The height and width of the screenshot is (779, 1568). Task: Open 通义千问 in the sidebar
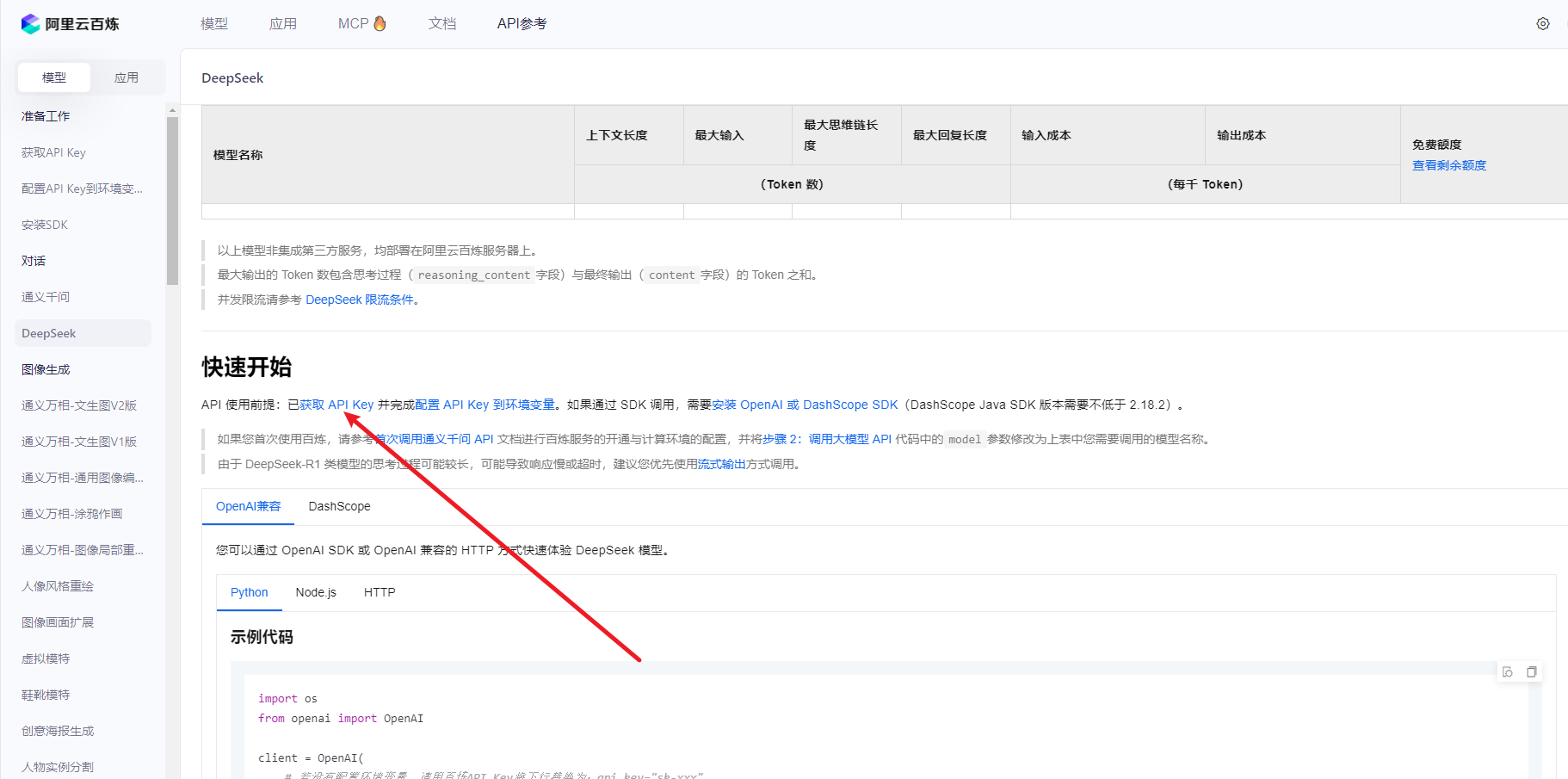(x=46, y=297)
